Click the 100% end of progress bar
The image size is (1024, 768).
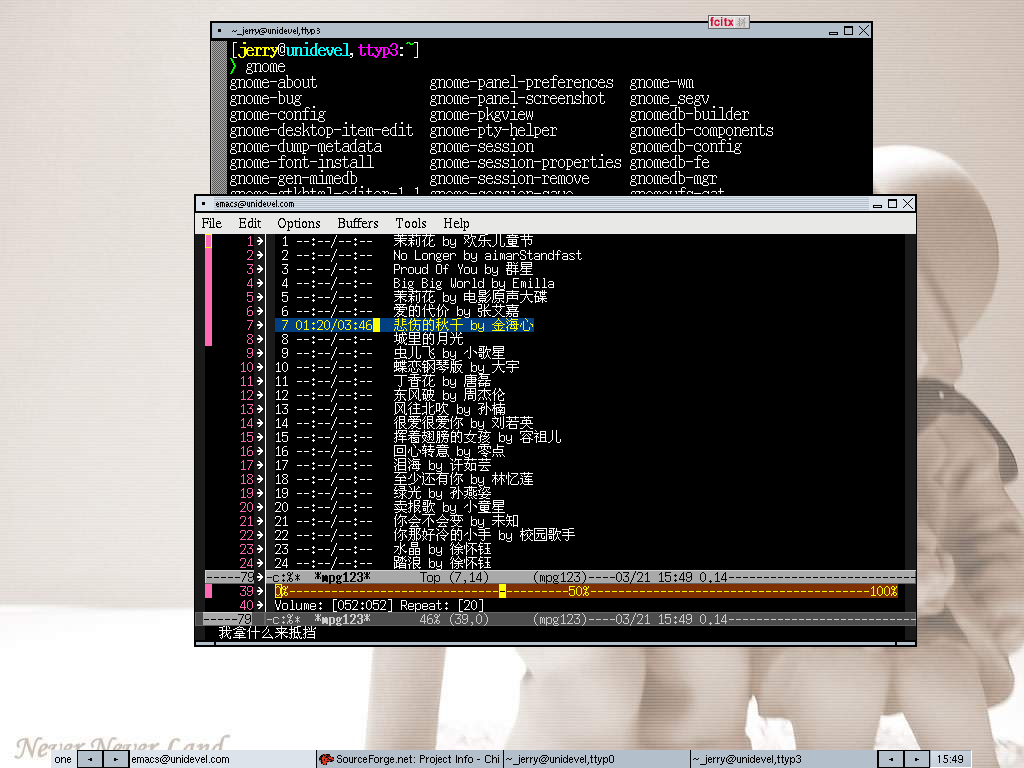(884, 591)
